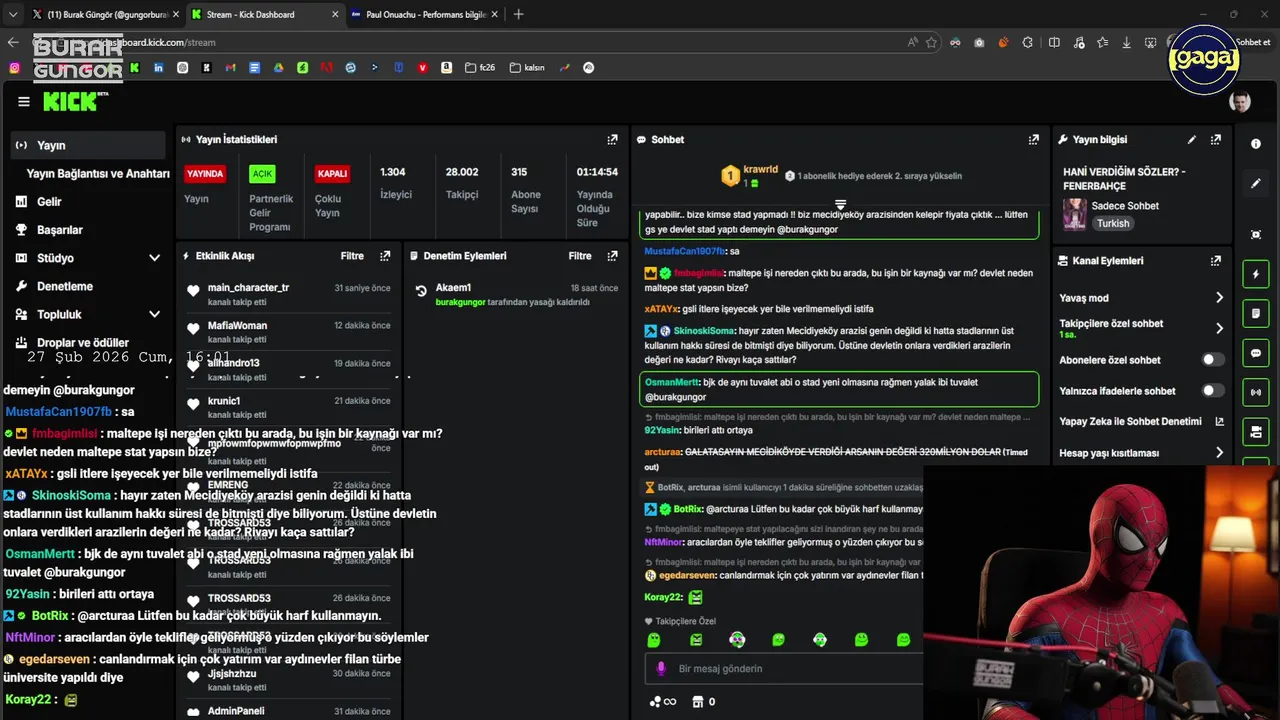Pop out the Denetim Eylemleri panel
This screenshot has width=1280, height=720.
[612, 256]
